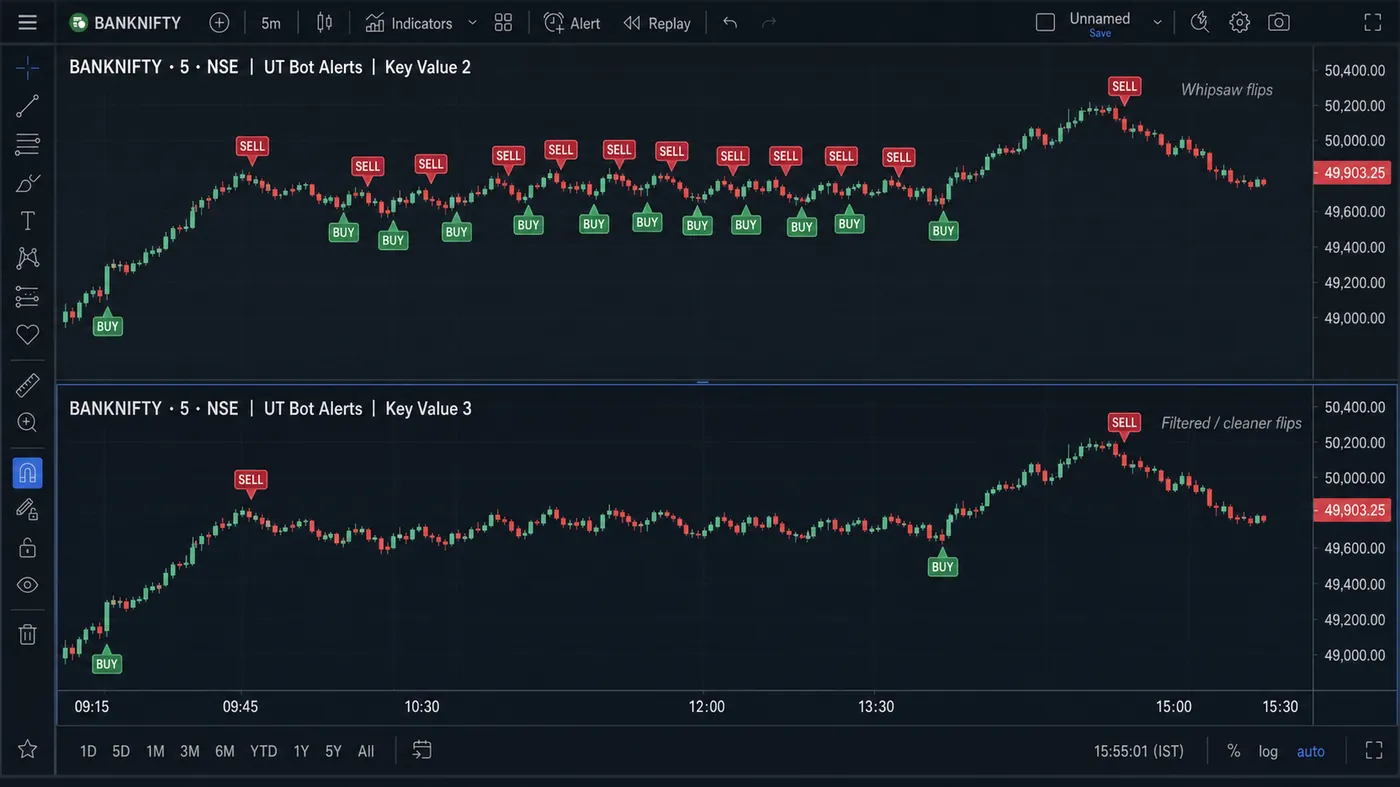Screen dimensions: 1400x787
Task: Take a snapshot with the camera icon
Action: coord(1278,22)
